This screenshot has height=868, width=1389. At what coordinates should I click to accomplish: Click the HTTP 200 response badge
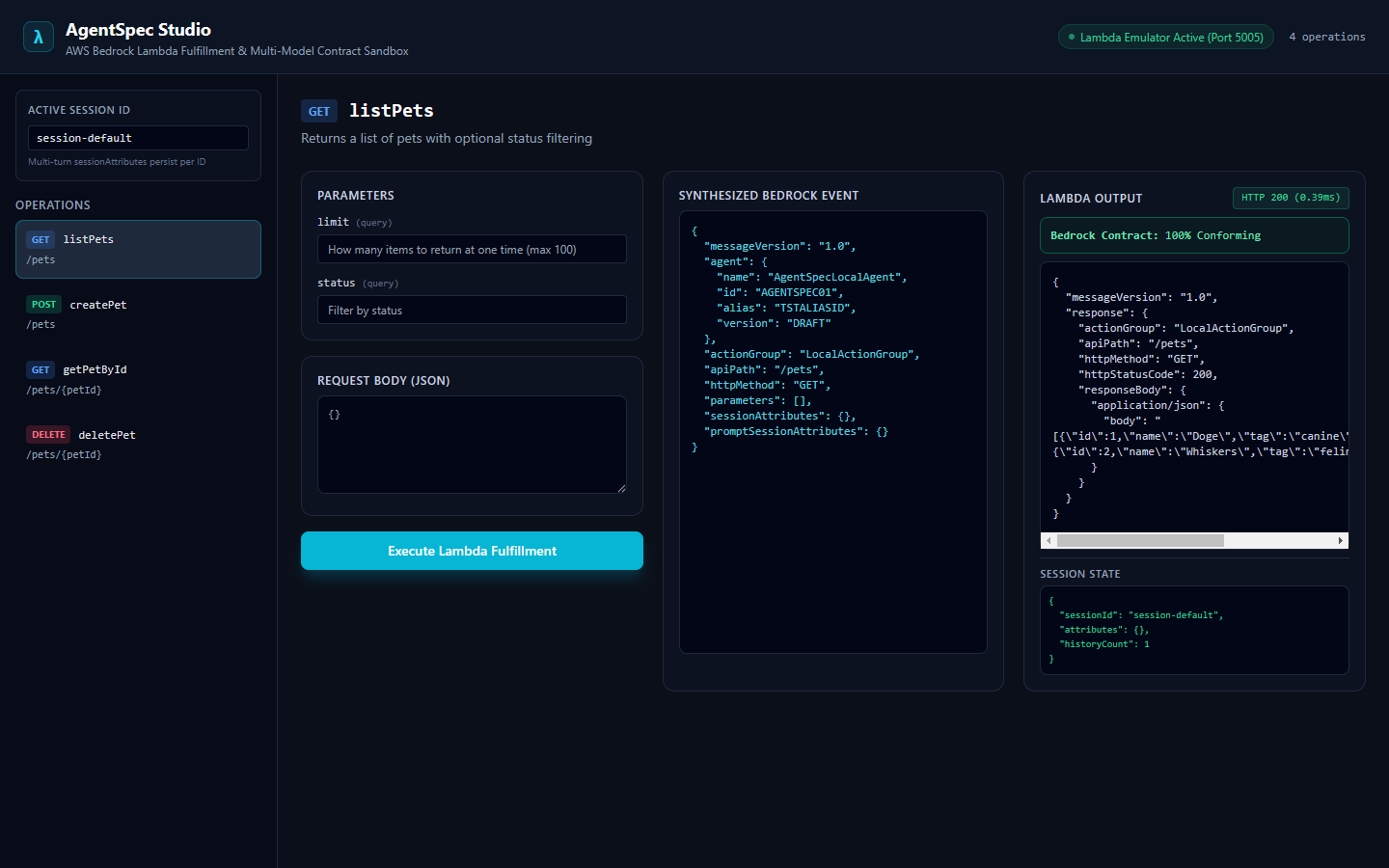tap(1291, 198)
